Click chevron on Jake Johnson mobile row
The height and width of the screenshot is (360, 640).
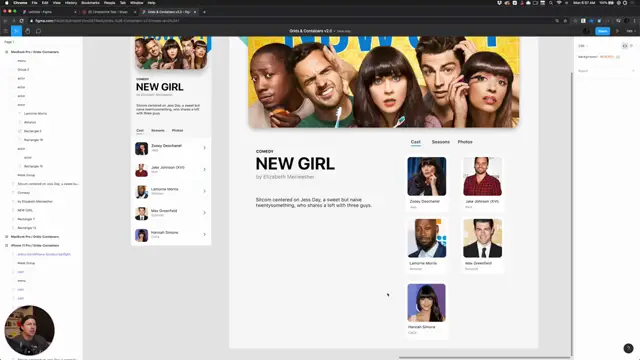[204, 169]
